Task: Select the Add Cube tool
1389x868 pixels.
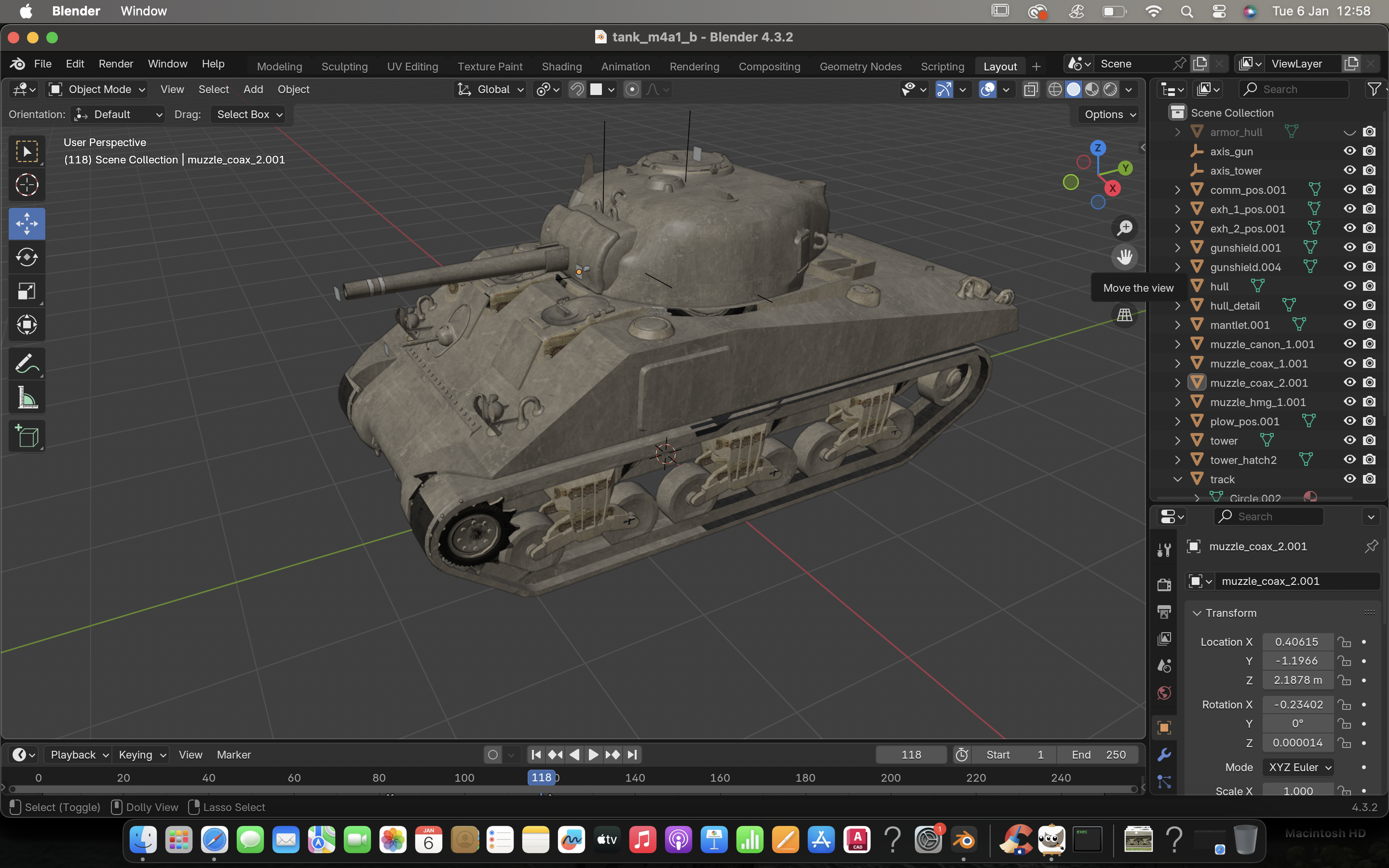Action: (27, 436)
